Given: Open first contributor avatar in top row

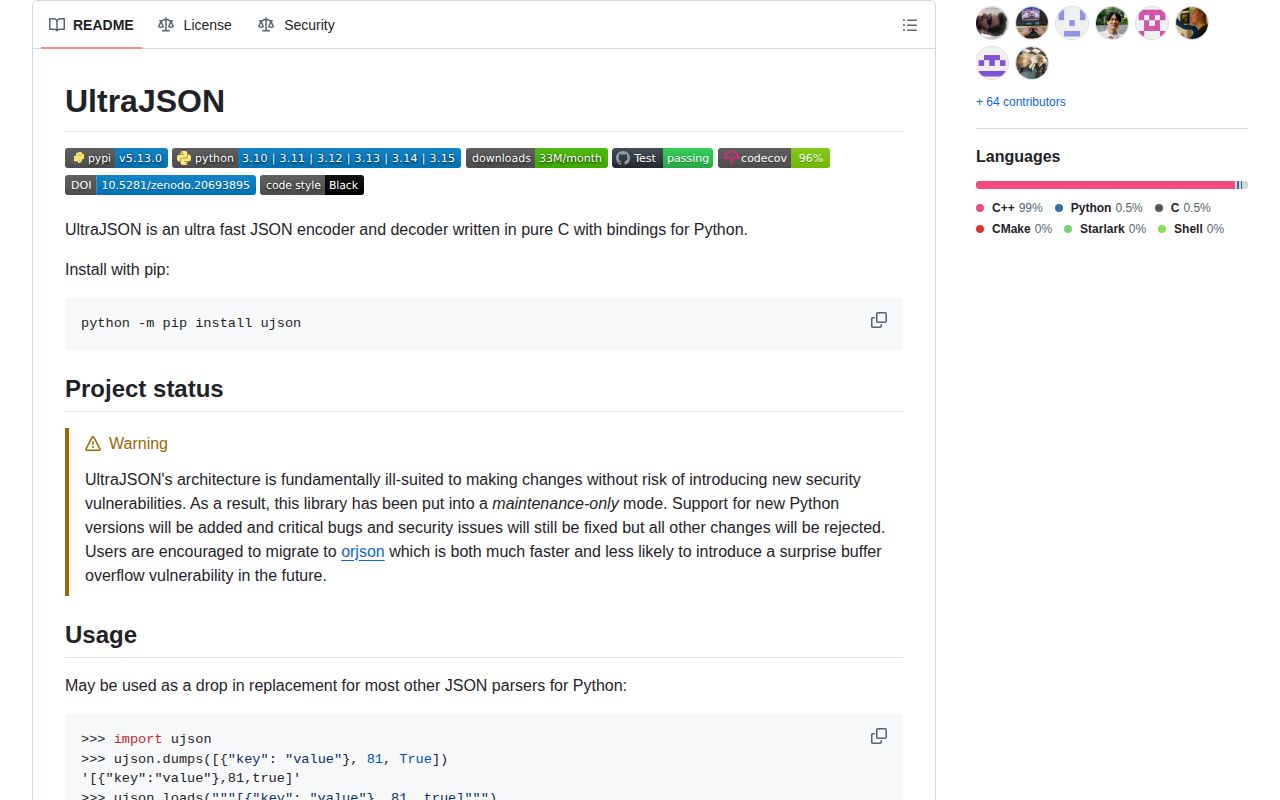Looking at the screenshot, I should tap(992, 23).
